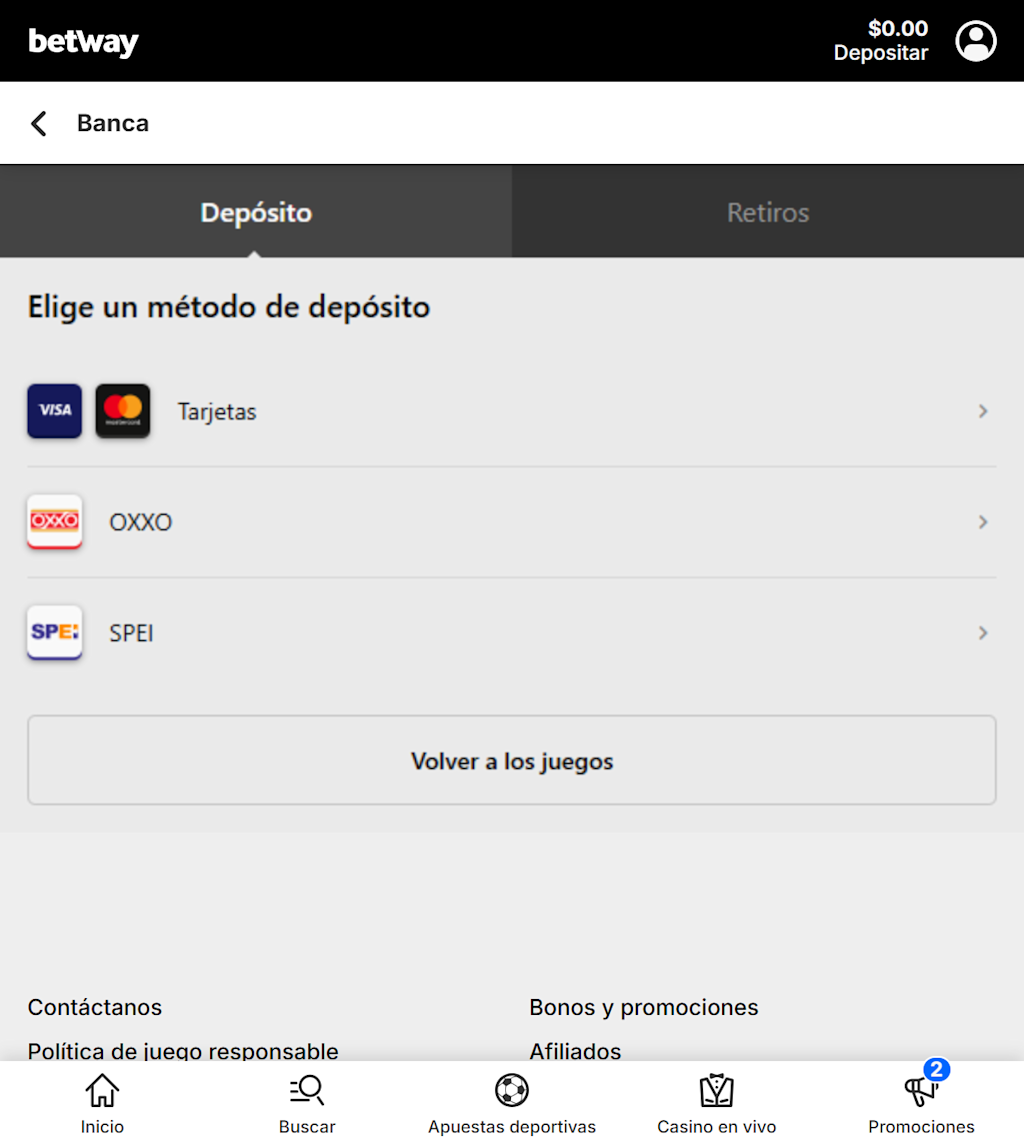Open the Casino en vivo icon
The height and width of the screenshot is (1143, 1024).
click(x=716, y=1090)
